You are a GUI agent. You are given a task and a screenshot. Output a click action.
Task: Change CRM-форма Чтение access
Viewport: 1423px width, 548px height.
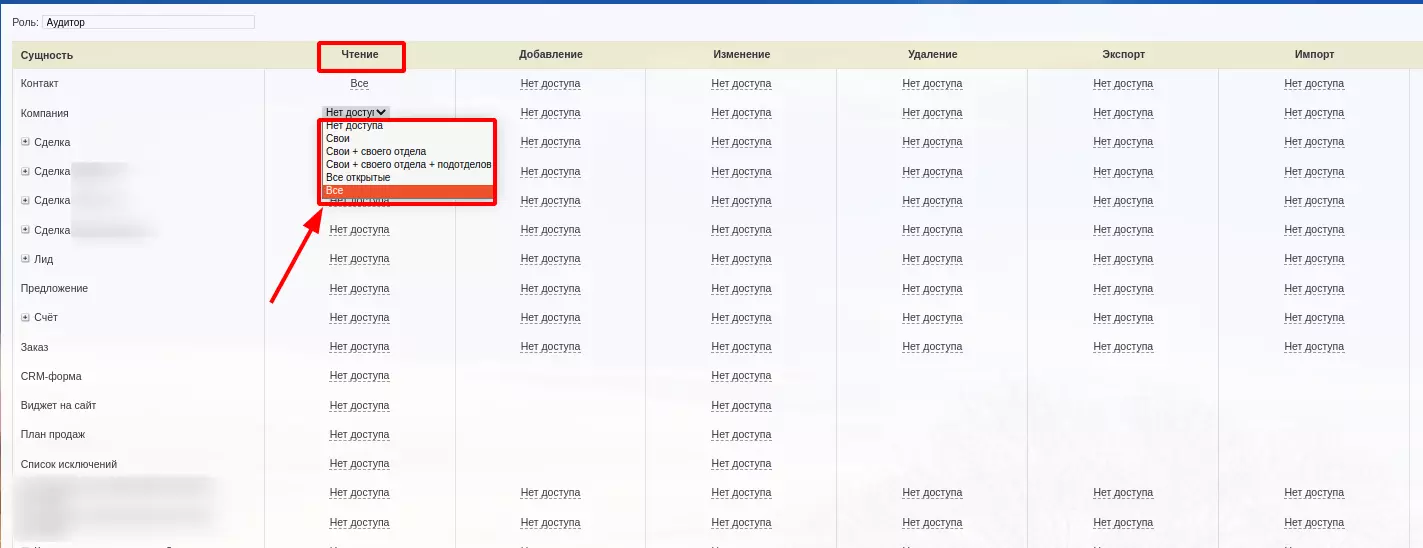click(359, 376)
